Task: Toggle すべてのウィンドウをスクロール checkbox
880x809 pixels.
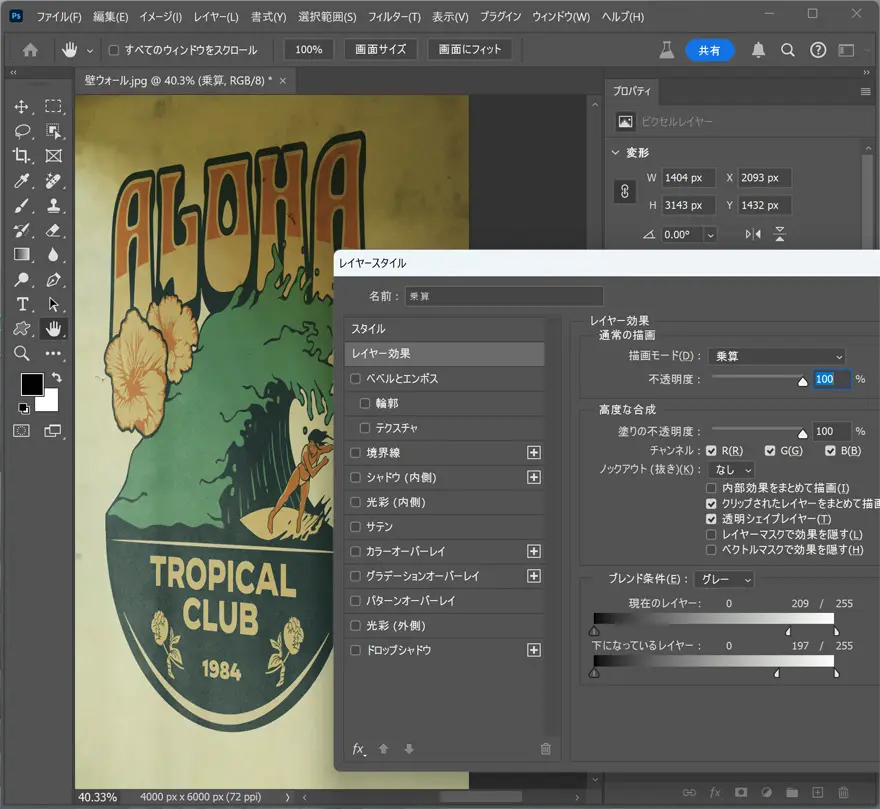Action: [x=113, y=50]
